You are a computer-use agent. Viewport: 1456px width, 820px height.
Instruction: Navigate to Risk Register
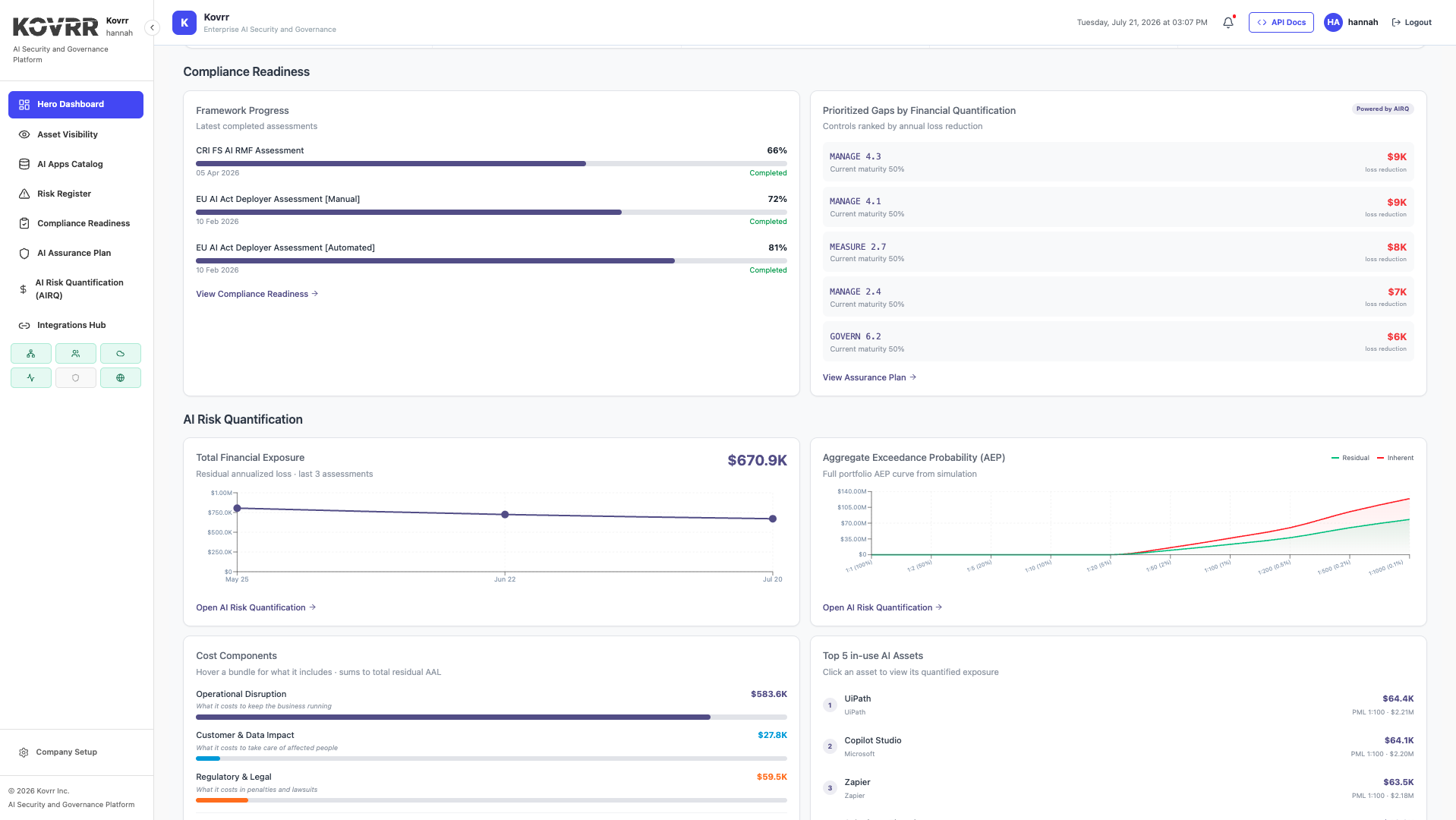click(x=76, y=194)
